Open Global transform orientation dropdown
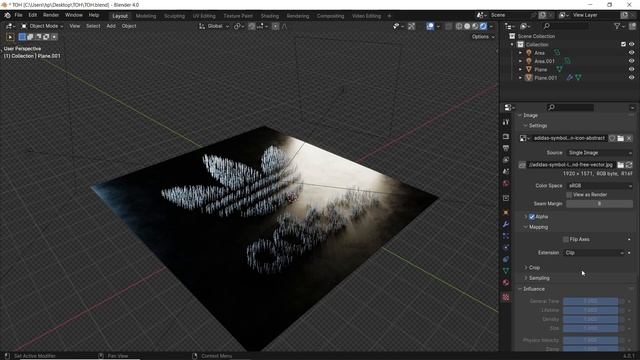Viewport: 640px width, 360px height. click(x=214, y=26)
